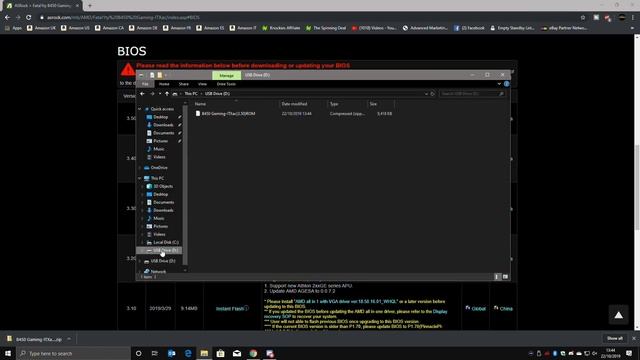
Task: Click Show all downloads button
Action: click(615, 338)
